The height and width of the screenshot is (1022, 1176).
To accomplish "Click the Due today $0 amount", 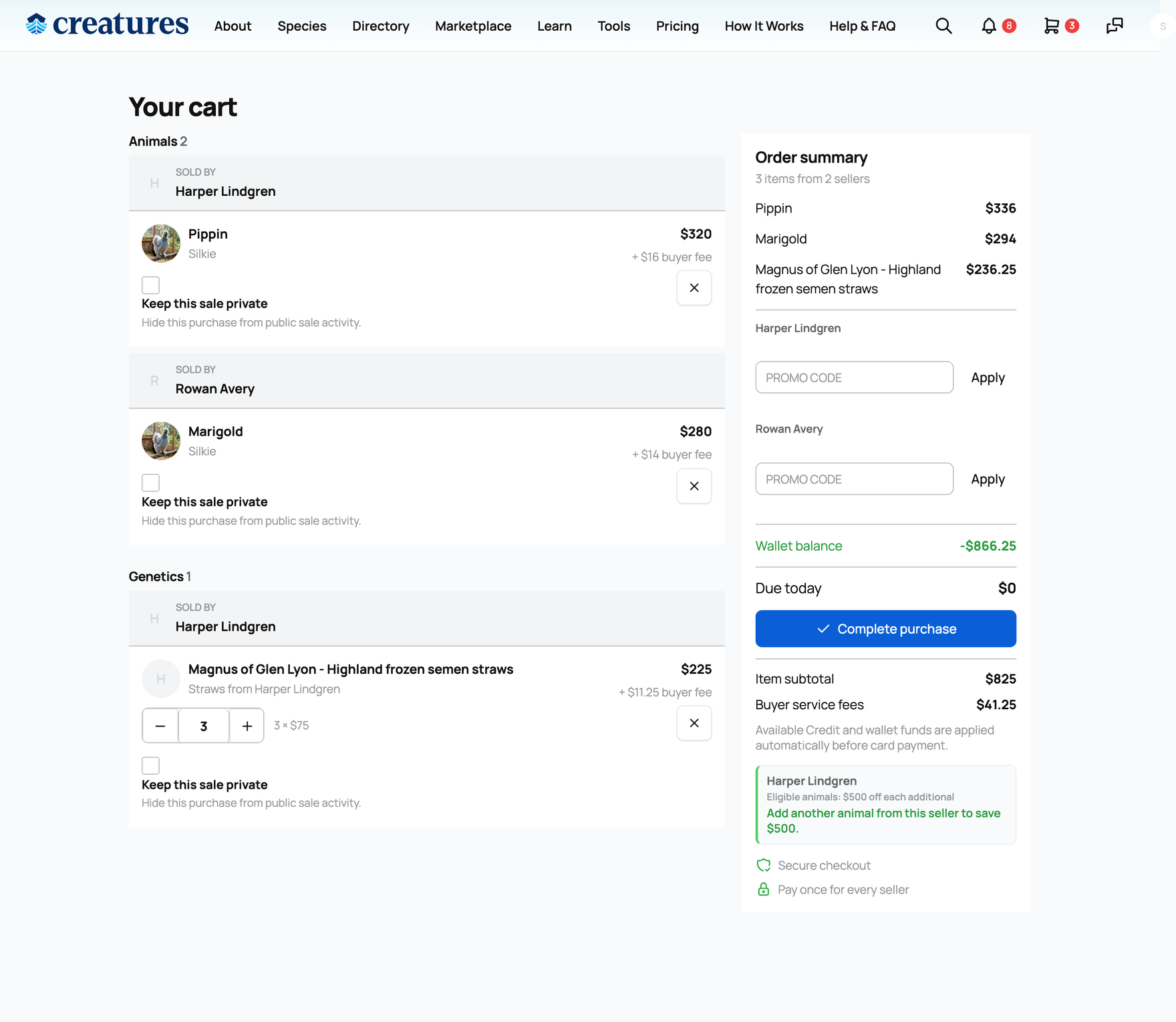I will (x=1007, y=588).
